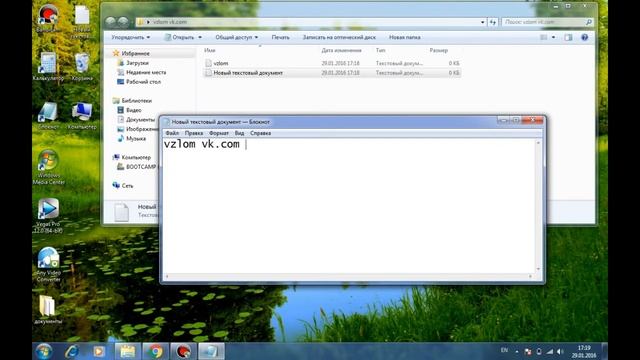640x360 pixels.
Task: Click the Explorer forward navigation arrow
Action: (123, 22)
